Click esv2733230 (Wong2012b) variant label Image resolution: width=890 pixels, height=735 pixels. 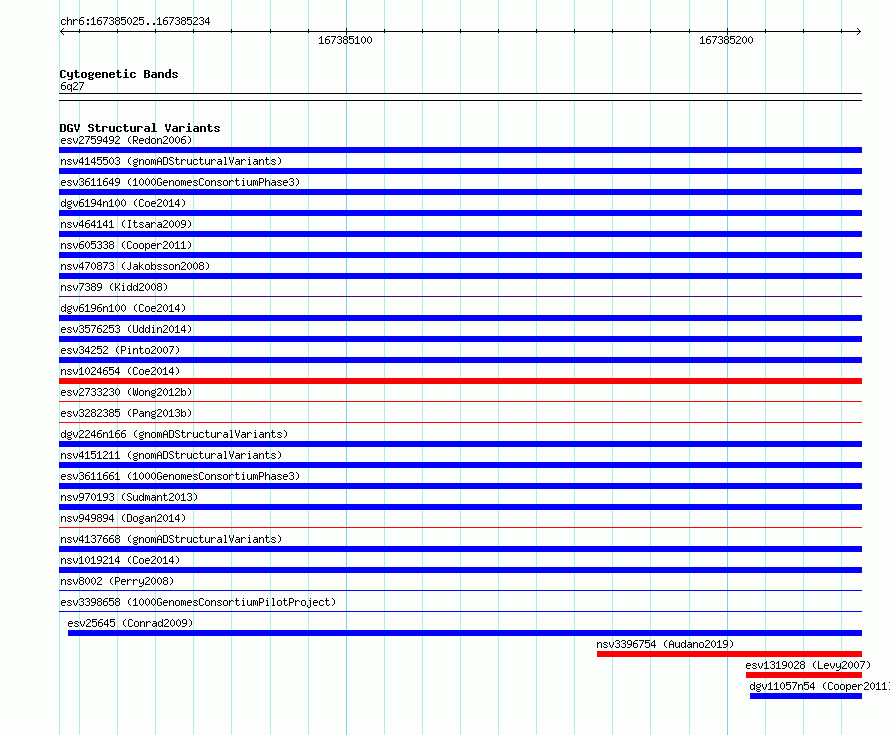pos(126,392)
